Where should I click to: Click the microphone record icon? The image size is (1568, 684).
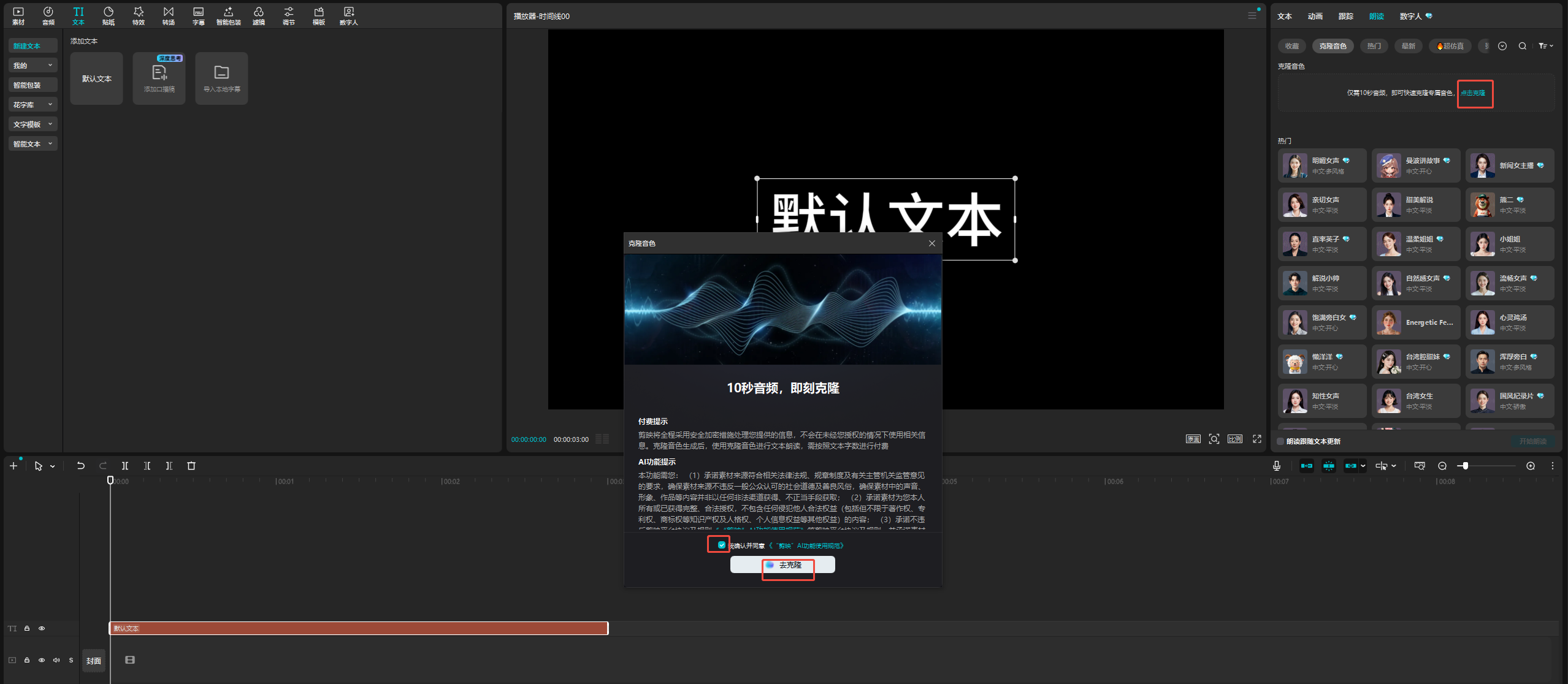pyautogui.click(x=1276, y=466)
